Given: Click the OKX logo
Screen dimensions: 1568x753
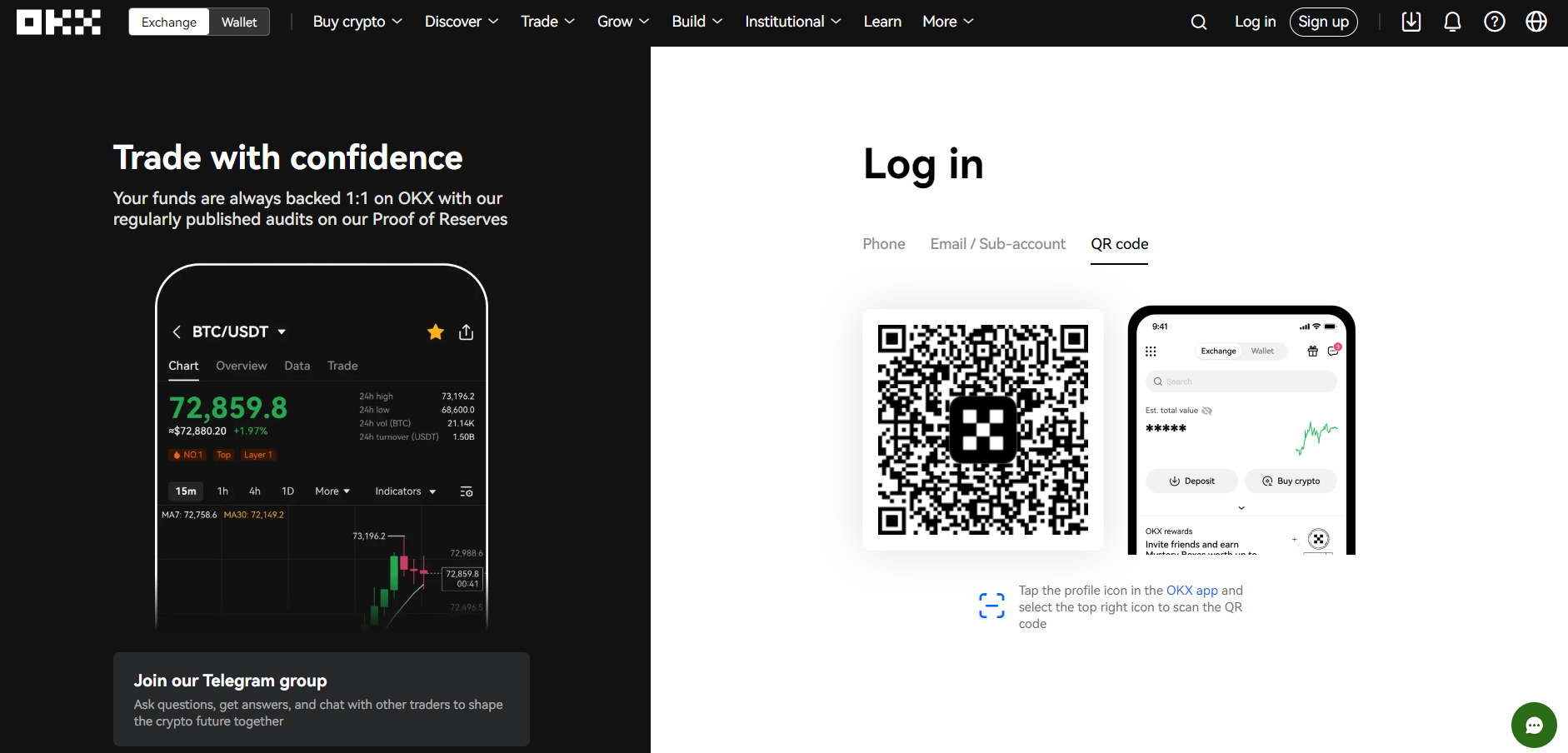Looking at the screenshot, I should pos(58,22).
